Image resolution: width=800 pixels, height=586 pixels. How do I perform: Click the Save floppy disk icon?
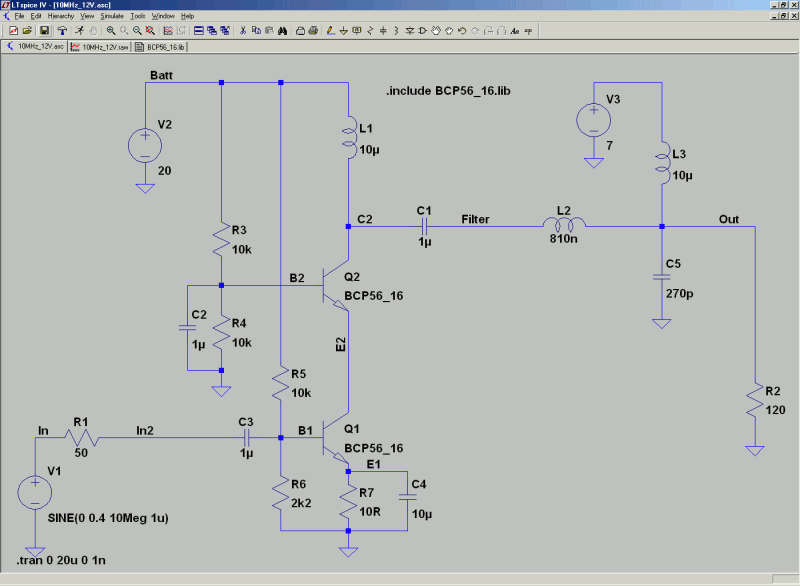(x=44, y=31)
